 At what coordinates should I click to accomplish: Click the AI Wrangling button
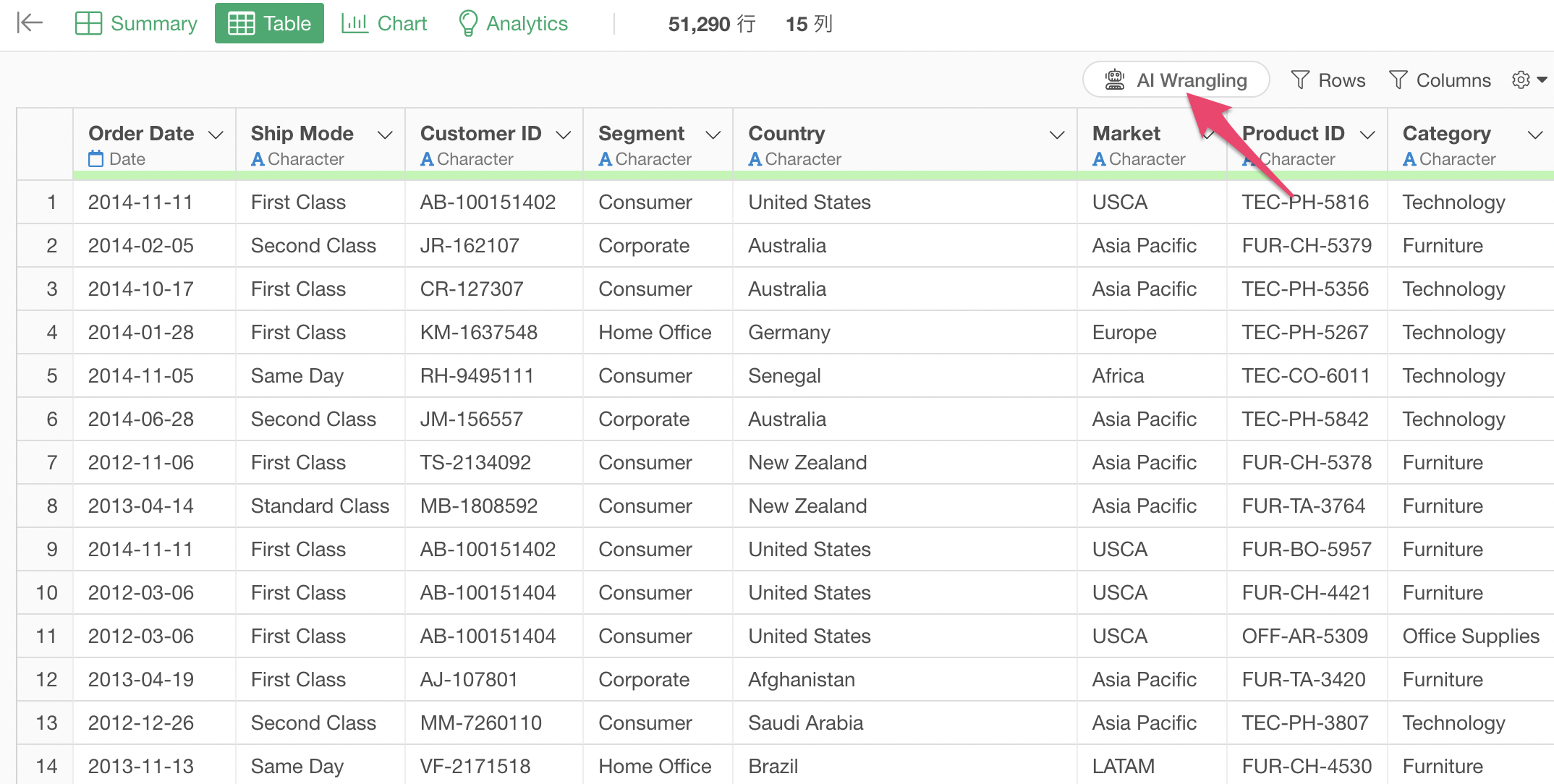pyautogui.click(x=1176, y=80)
